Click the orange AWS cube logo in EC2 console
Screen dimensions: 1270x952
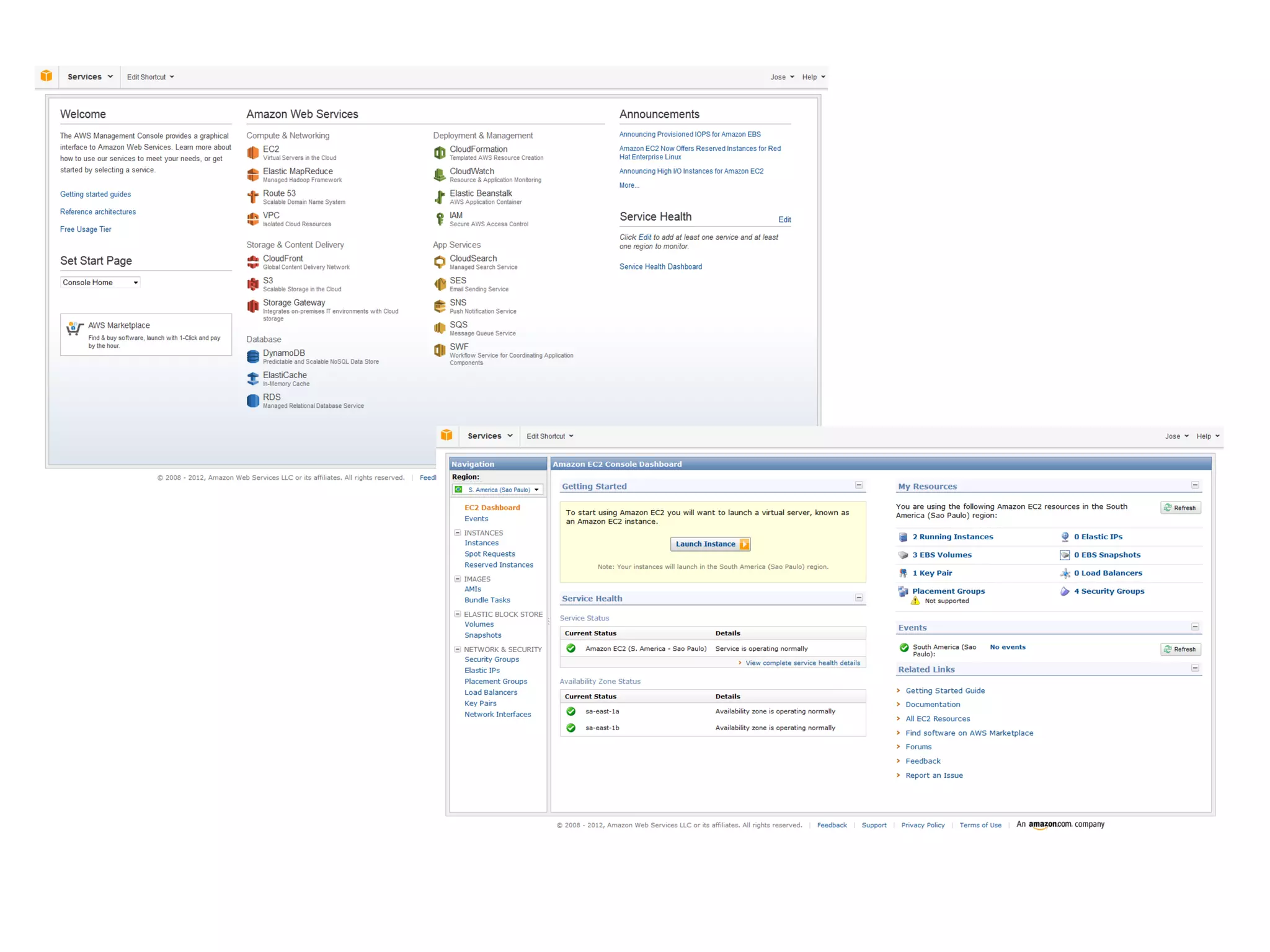pos(446,435)
